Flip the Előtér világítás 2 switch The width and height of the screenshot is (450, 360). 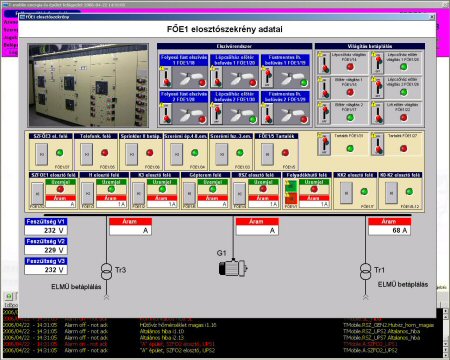pyautogui.click(x=324, y=113)
